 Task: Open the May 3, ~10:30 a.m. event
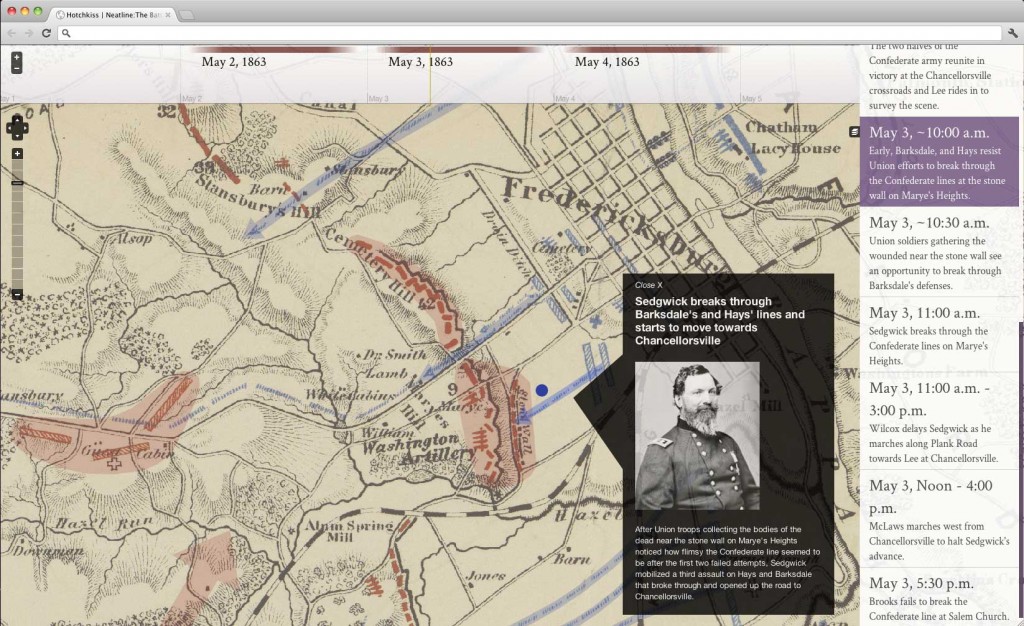938,253
